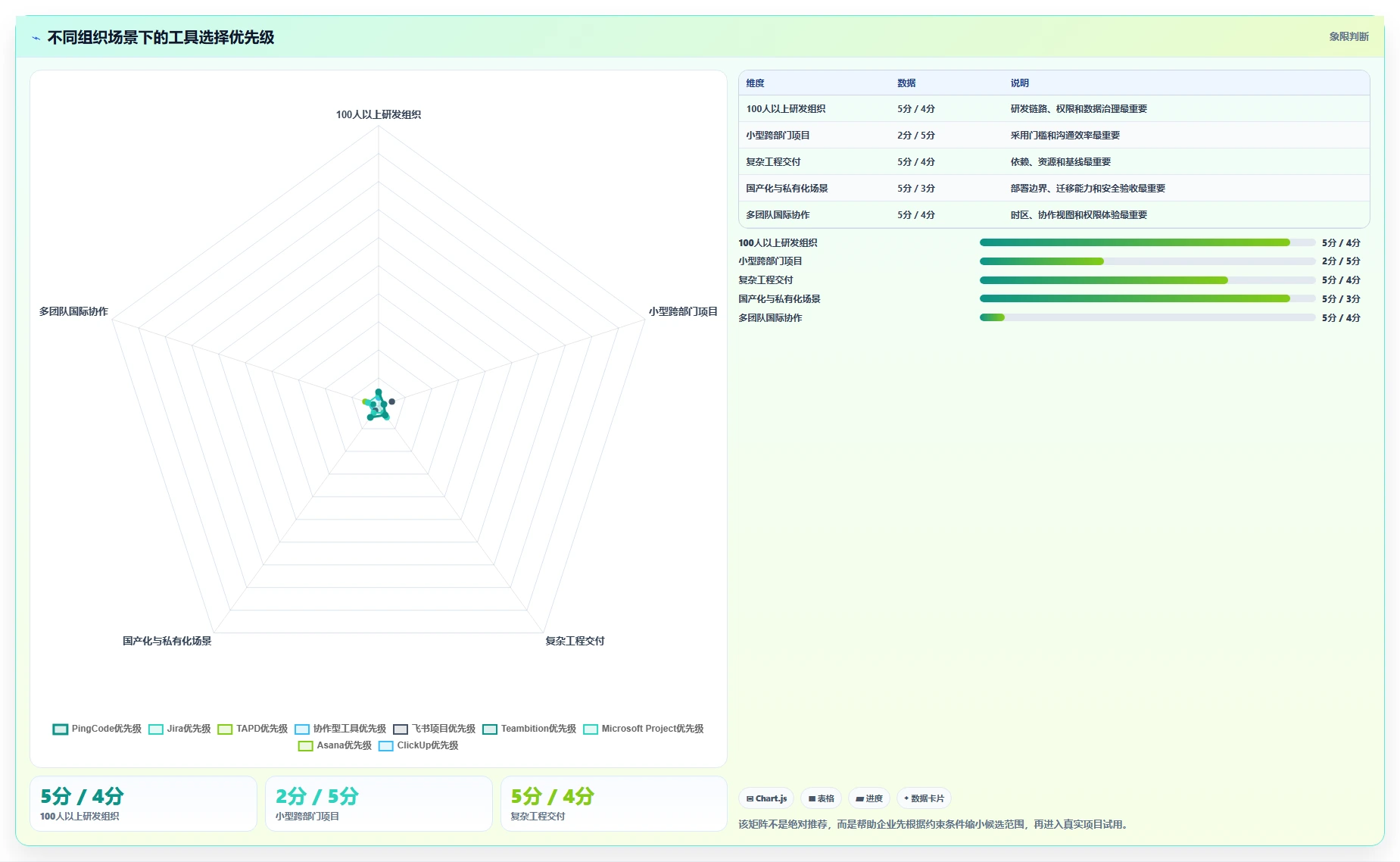Click the 维度 table column header
This screenshot has height=862, width=1400.
click(x=755, y=83)
